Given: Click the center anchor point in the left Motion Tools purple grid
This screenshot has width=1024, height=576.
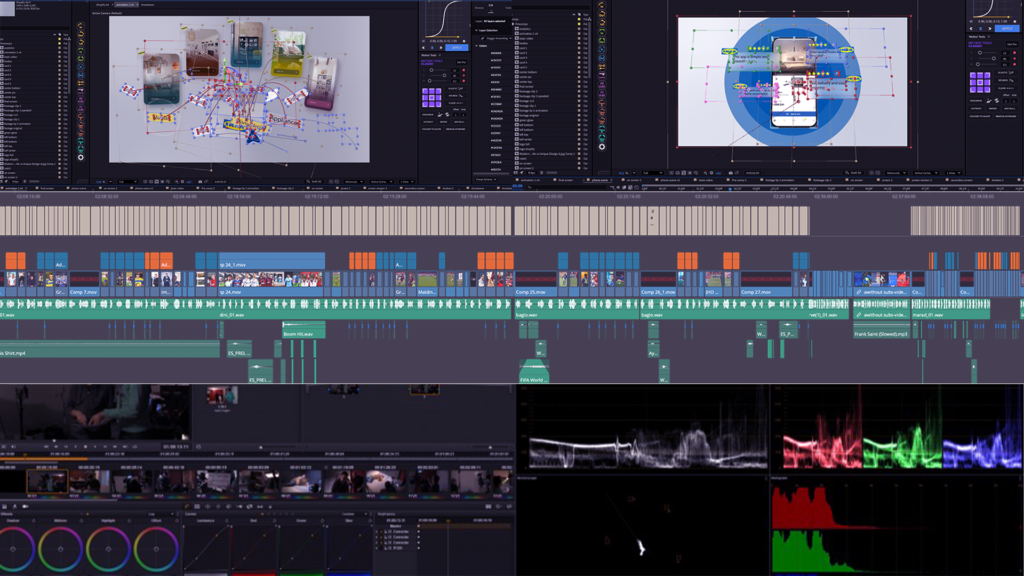Looking at the screenshot, I should tap(431, 97).
